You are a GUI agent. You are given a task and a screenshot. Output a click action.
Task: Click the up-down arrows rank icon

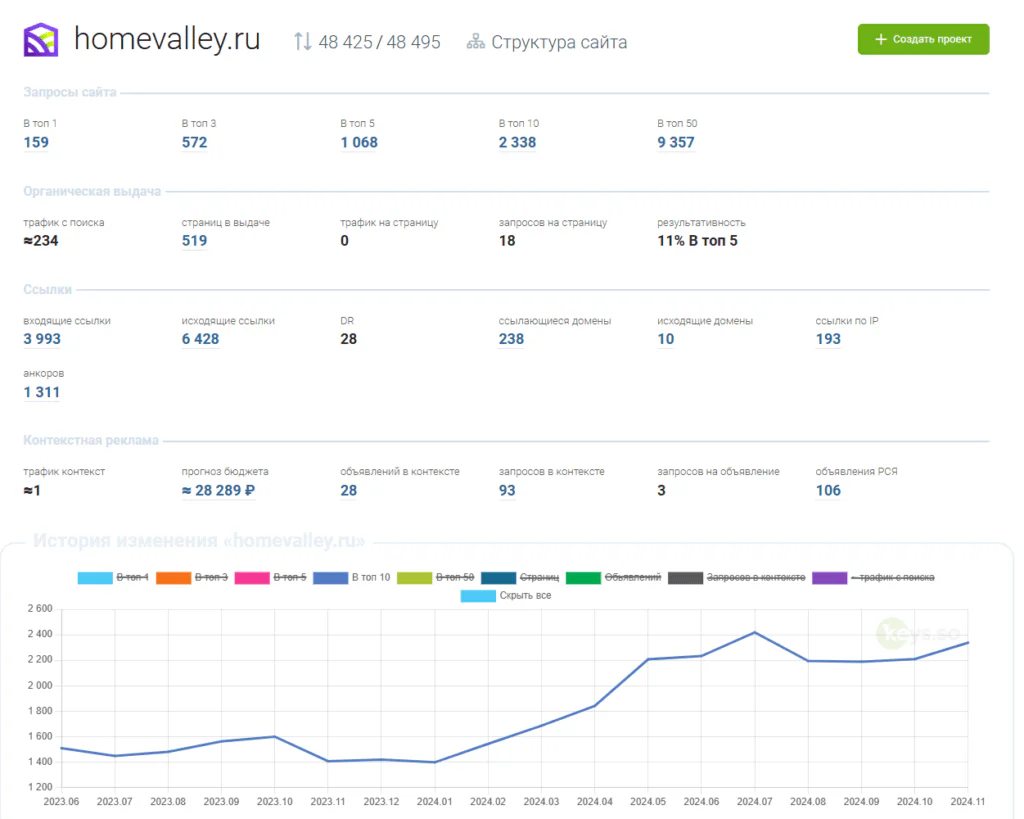(x=302, y=42)
